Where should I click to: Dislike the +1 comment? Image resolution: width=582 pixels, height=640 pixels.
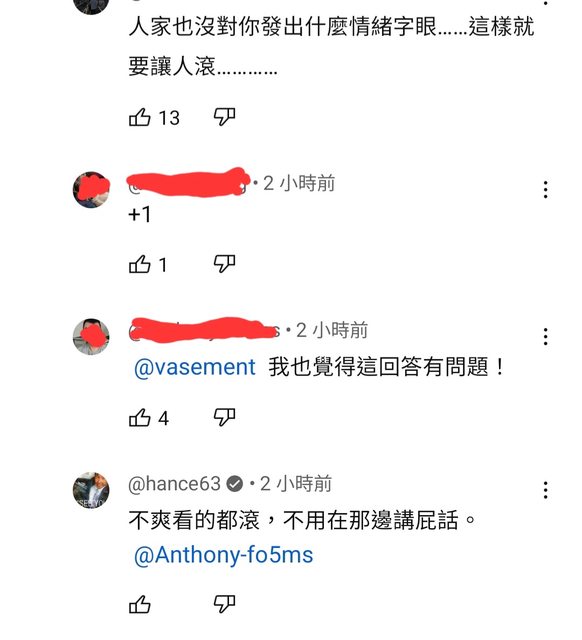224,264
